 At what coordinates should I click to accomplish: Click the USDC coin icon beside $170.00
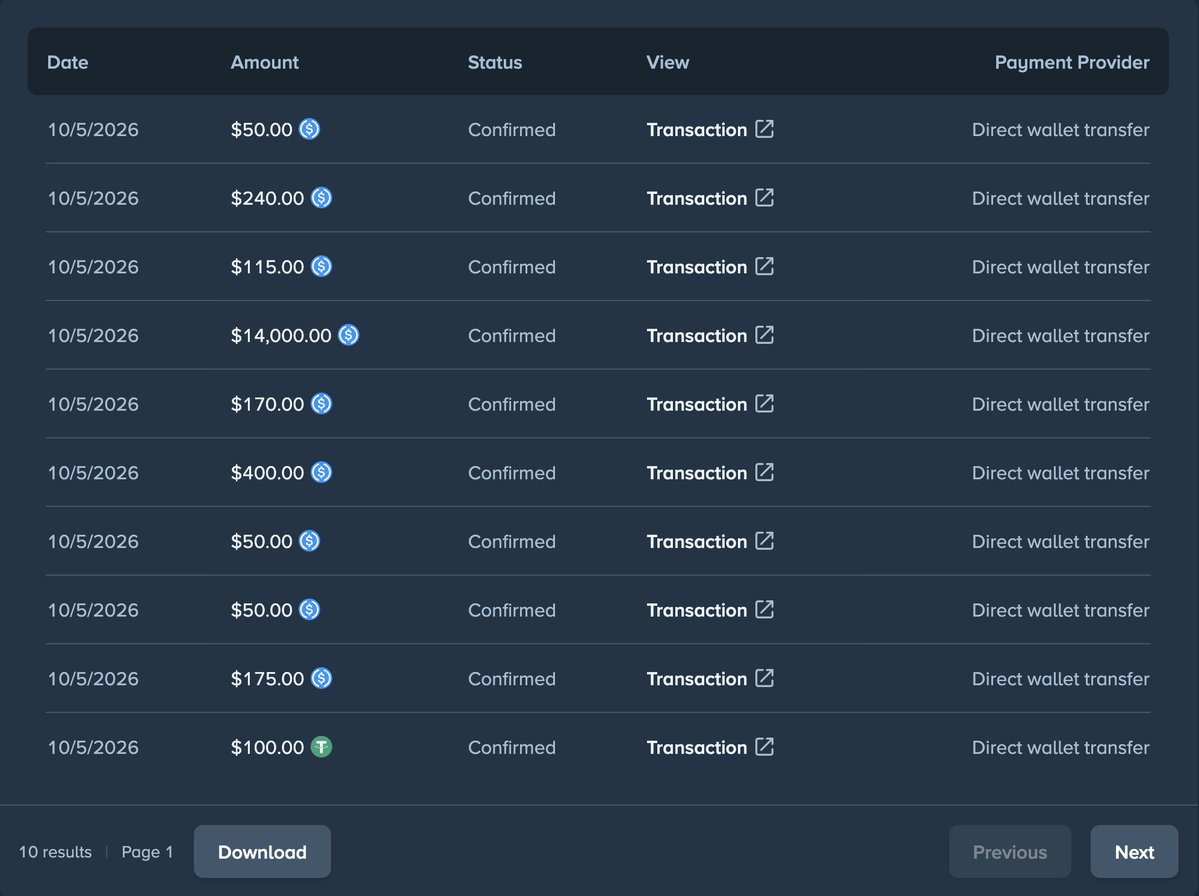(321, 404)
